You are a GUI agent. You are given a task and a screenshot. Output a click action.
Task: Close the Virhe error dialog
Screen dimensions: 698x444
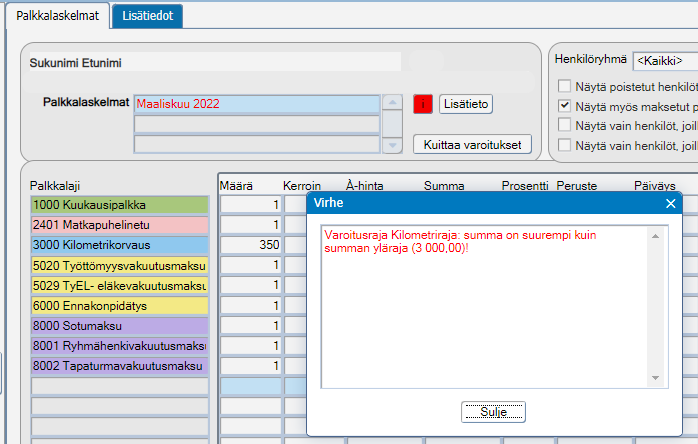(x=670, y=204)
